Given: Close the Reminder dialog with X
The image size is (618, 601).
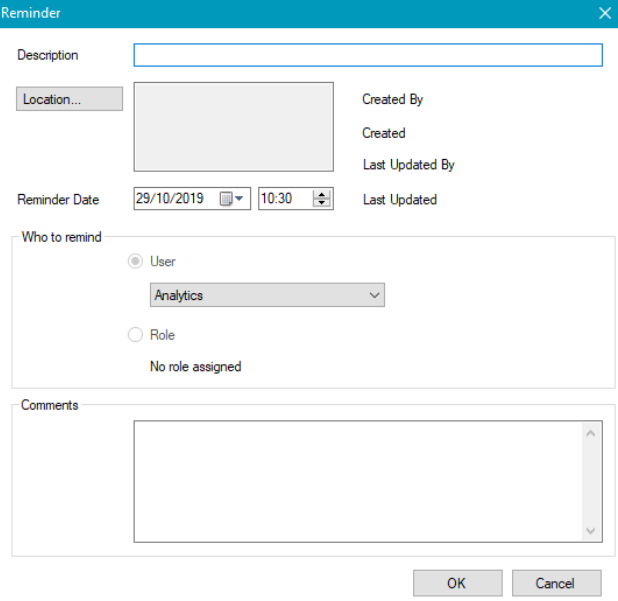Looking at the screenshot, I should point(604,13).
